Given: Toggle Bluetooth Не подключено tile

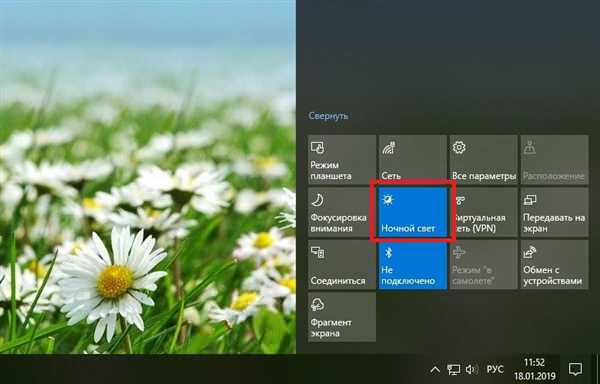Looking at the screenshot, I should (x=412, y=265).
